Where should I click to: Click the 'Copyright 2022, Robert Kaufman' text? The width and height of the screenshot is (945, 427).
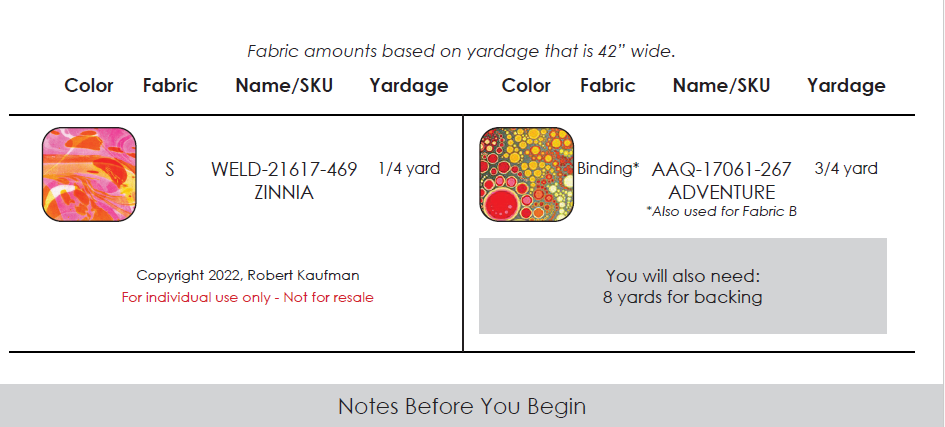pyautogui.click(x=248, y=276)
